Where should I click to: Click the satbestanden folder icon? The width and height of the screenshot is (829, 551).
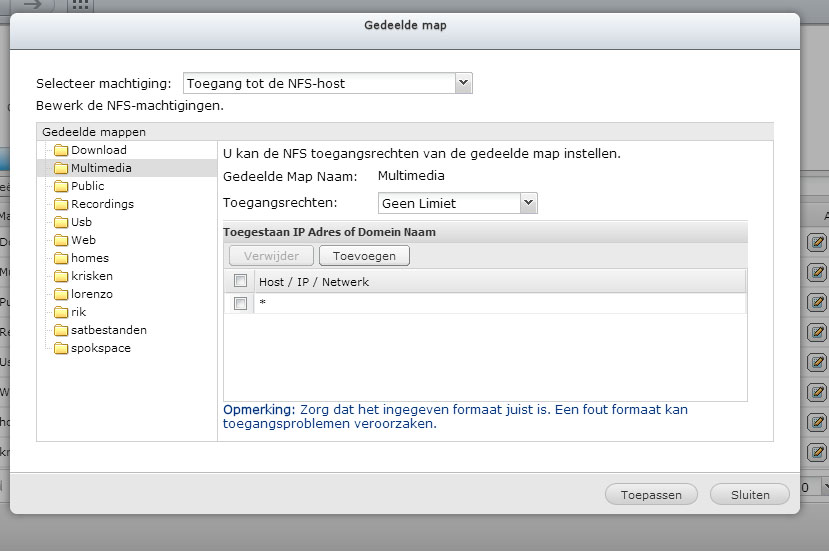click(61, 330)
